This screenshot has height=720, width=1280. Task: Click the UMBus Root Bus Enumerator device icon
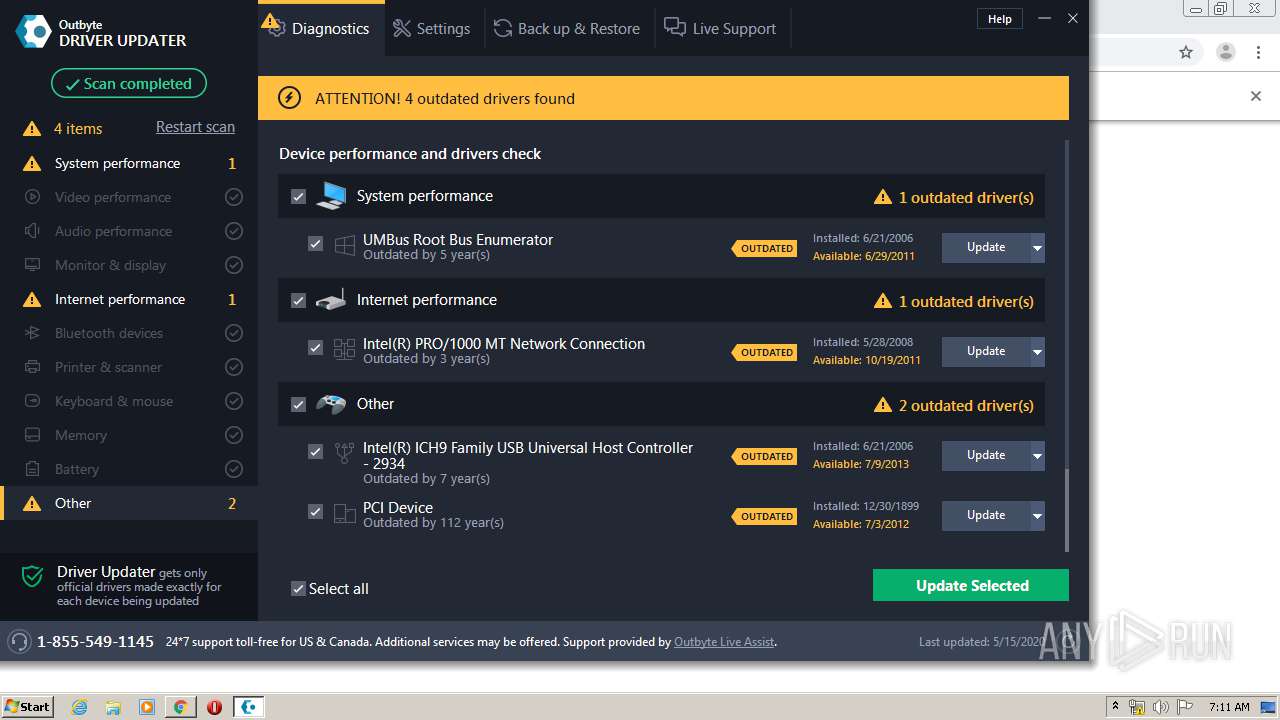pos(344,246)
